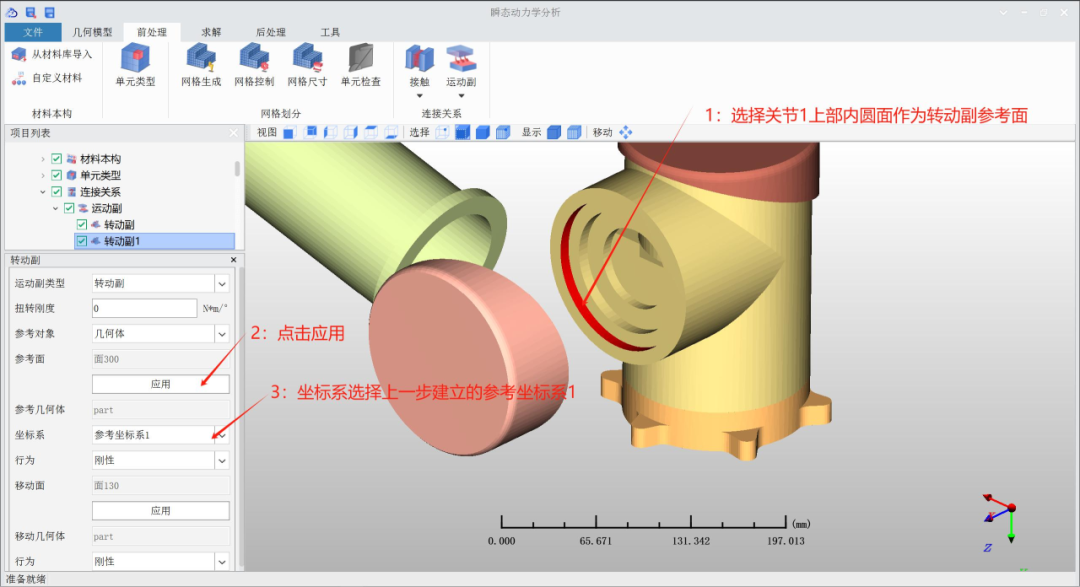Choose the vertex selection mode icon
1080x587 pixels.
tap(442, 132)
